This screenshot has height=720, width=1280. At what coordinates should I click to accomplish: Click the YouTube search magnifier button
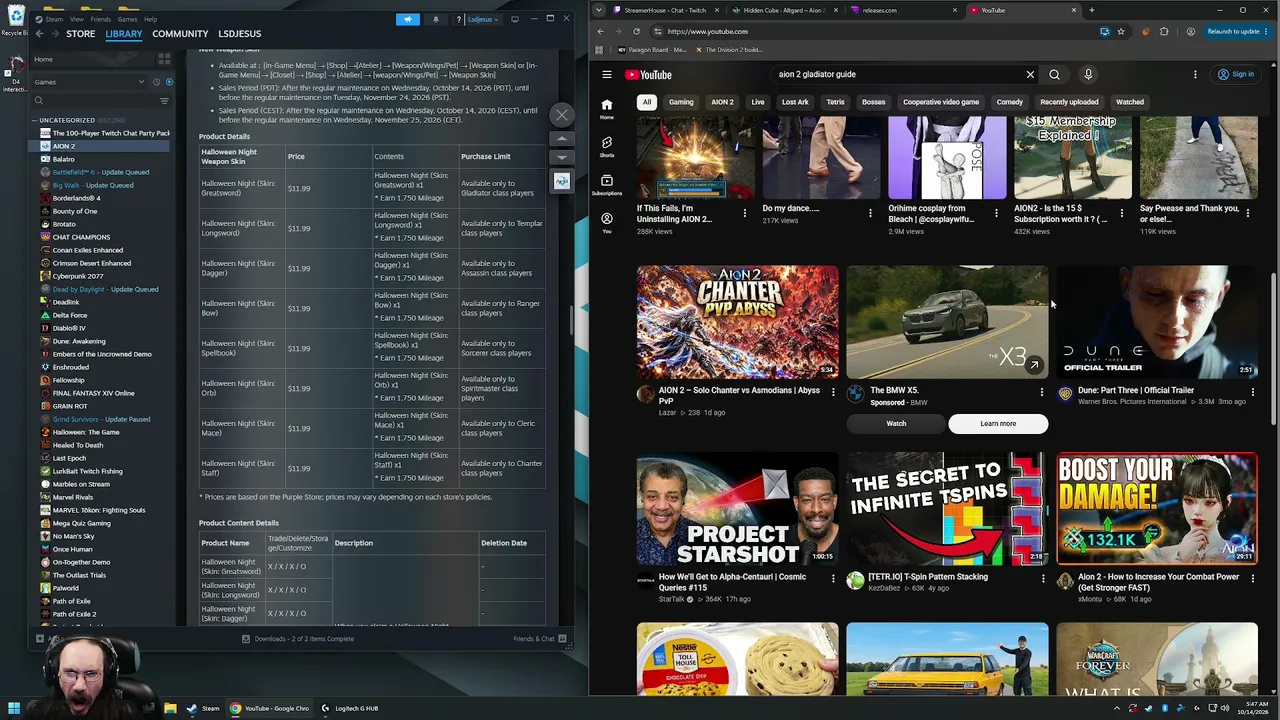click(x=1054, y=74)
